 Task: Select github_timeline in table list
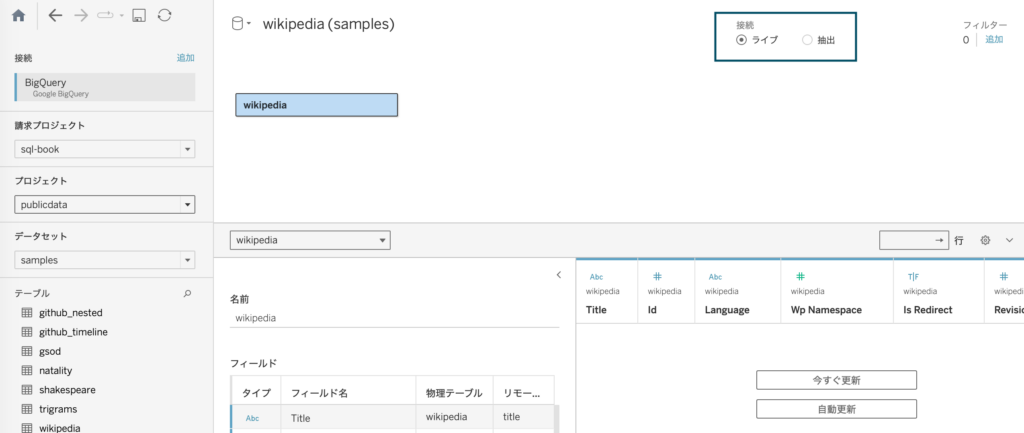pyautogui.click(x=73, y=332)
